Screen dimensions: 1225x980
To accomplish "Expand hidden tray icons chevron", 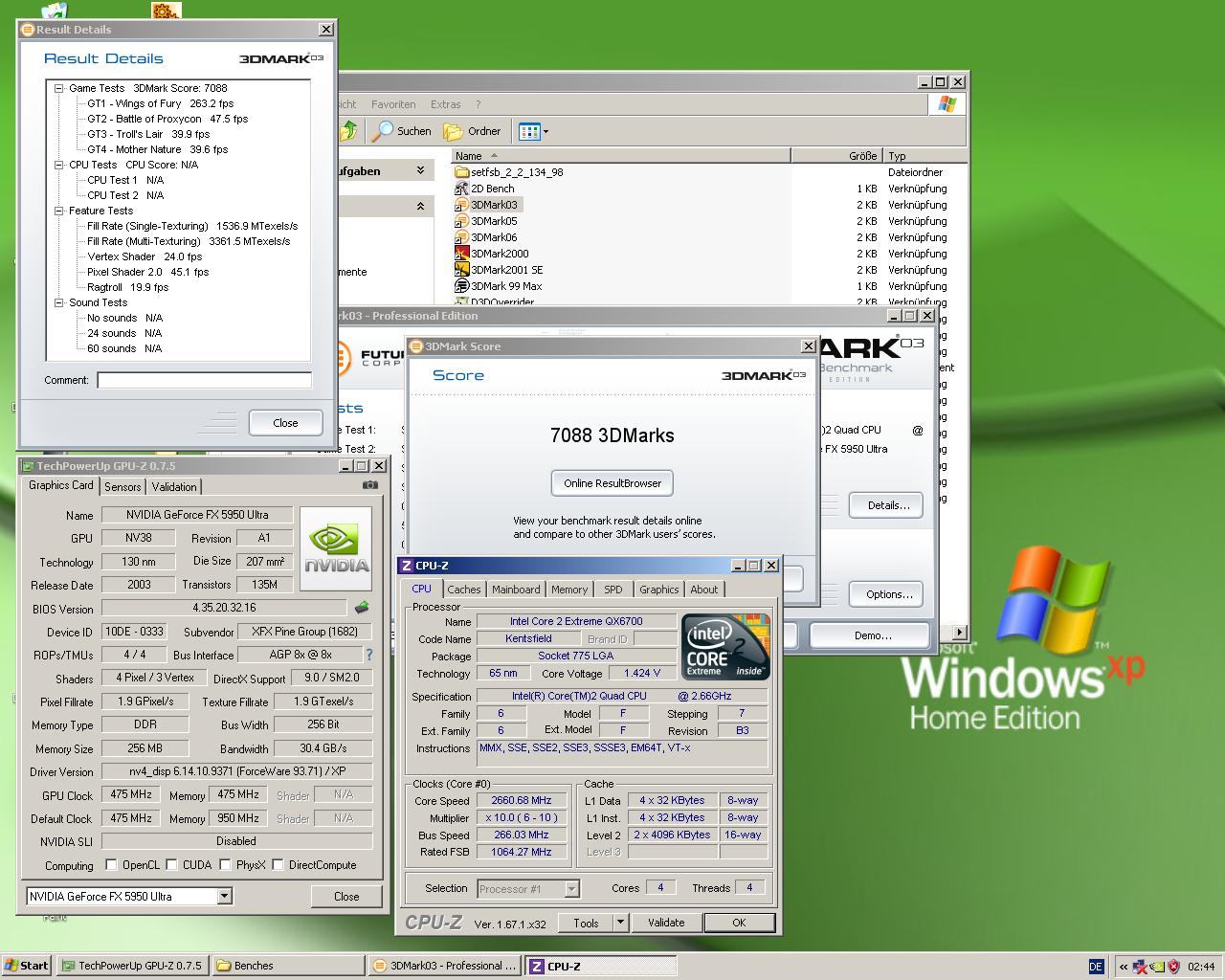I will point(1123,967).
